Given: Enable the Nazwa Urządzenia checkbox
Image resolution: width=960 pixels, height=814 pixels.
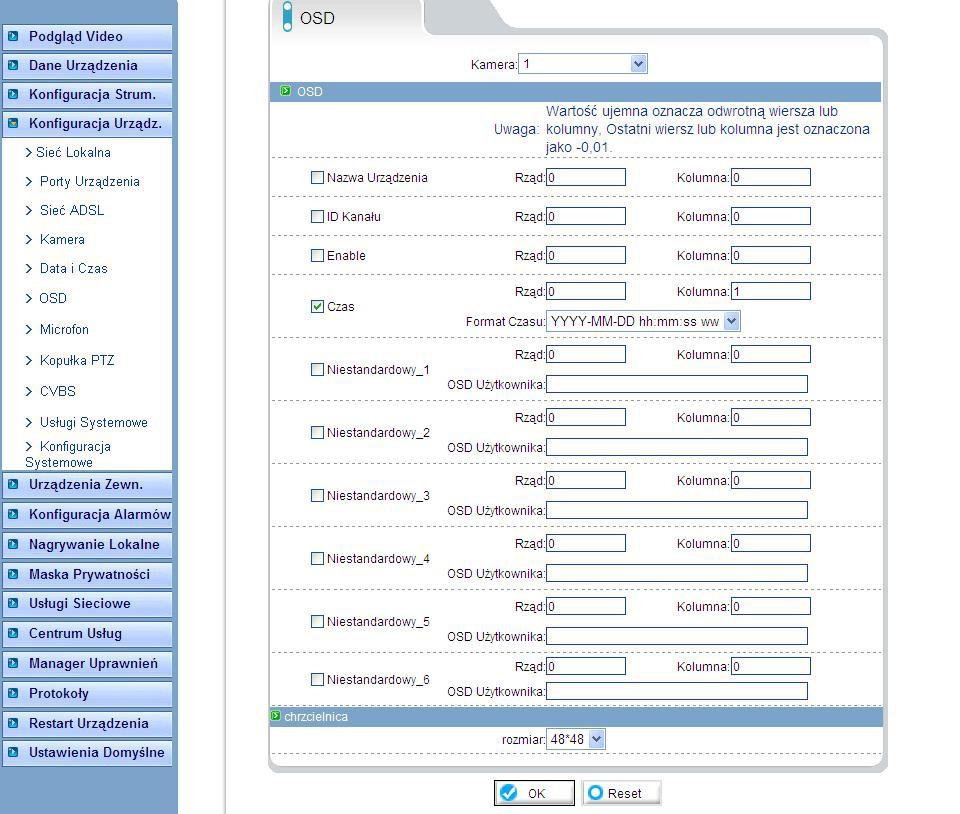Looking at the screenshot, I should pos(317,177).
